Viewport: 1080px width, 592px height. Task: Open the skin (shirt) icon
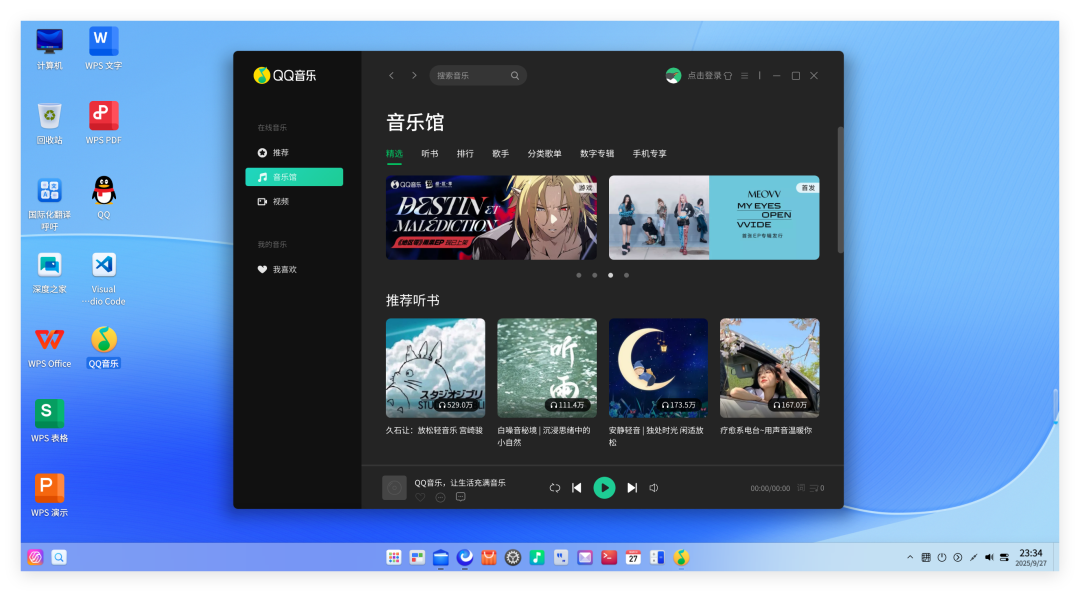pyautogui.click(x=728, y=76)
